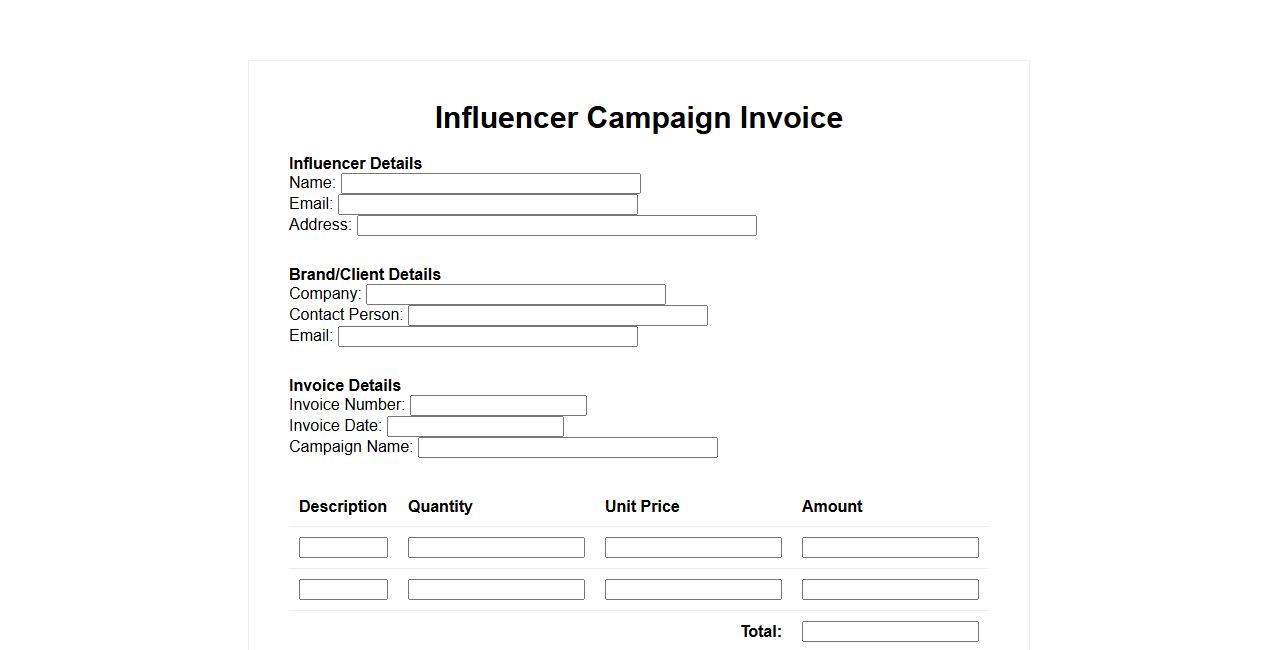Click second row Unit Price field
Screen dimensions: 1278x650
(x=693, y=590)
